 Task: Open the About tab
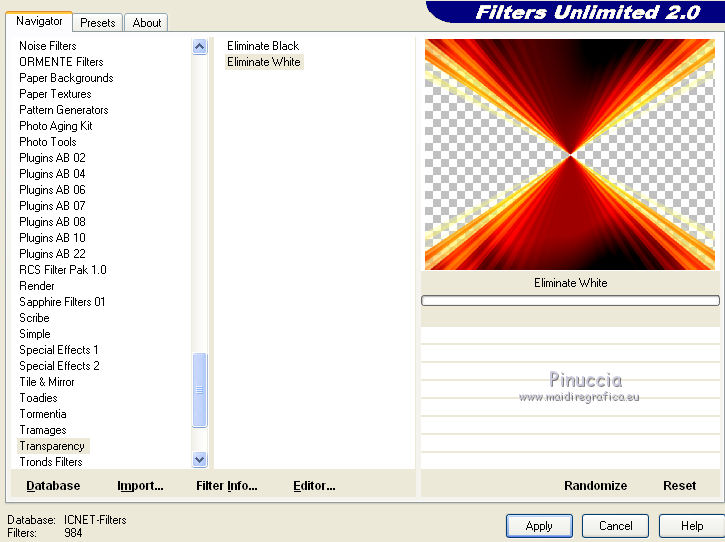click(147, 23)
